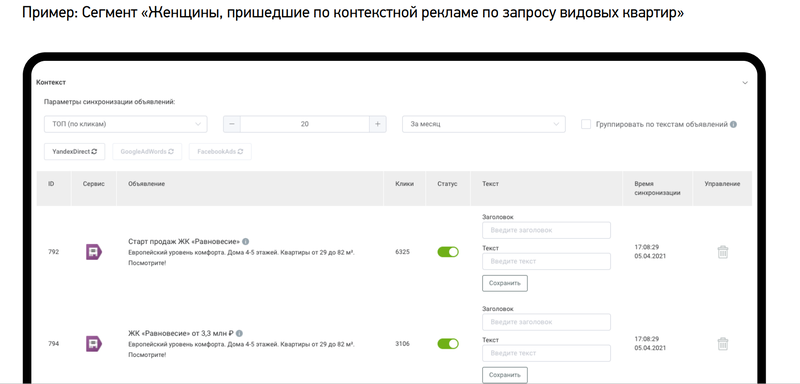This screenshot has width=800, height=384.
Task: Click sync time 17:08:29 for ad 794
Action: coord(647,339)
